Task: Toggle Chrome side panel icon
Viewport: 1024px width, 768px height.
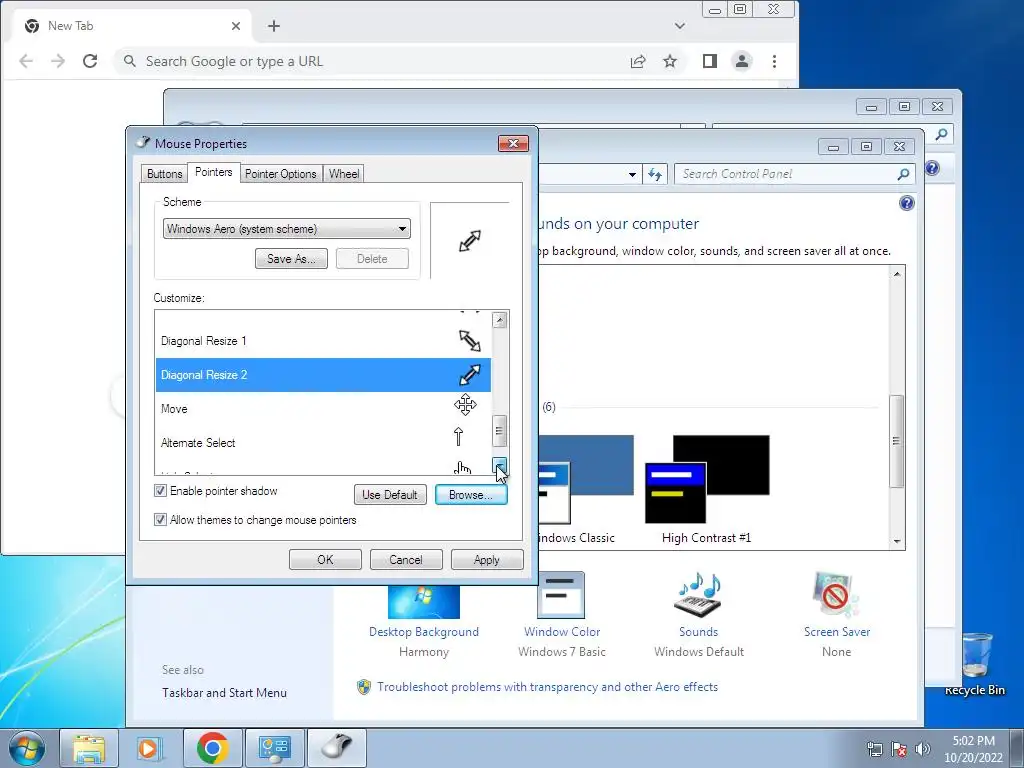Action: click(710, 61)
